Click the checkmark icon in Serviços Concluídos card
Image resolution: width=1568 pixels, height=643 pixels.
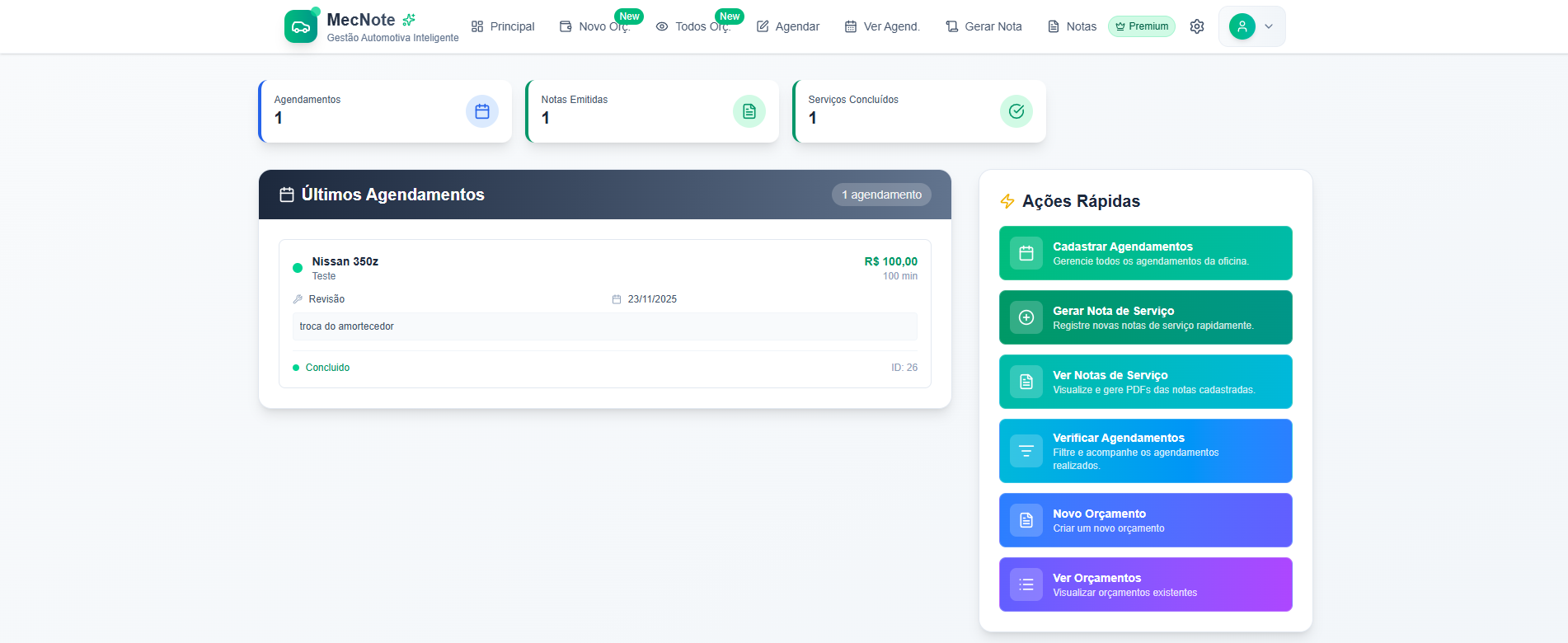pyautogui.click(x=1016, y=111)
